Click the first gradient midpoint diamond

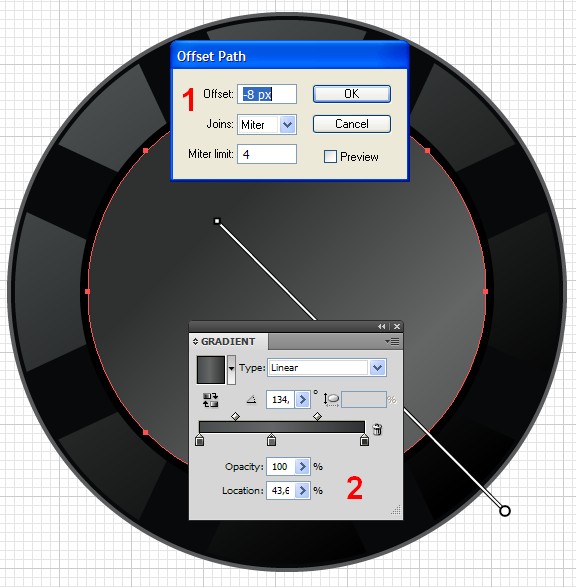pyautogui.click(x=235, y=416)
